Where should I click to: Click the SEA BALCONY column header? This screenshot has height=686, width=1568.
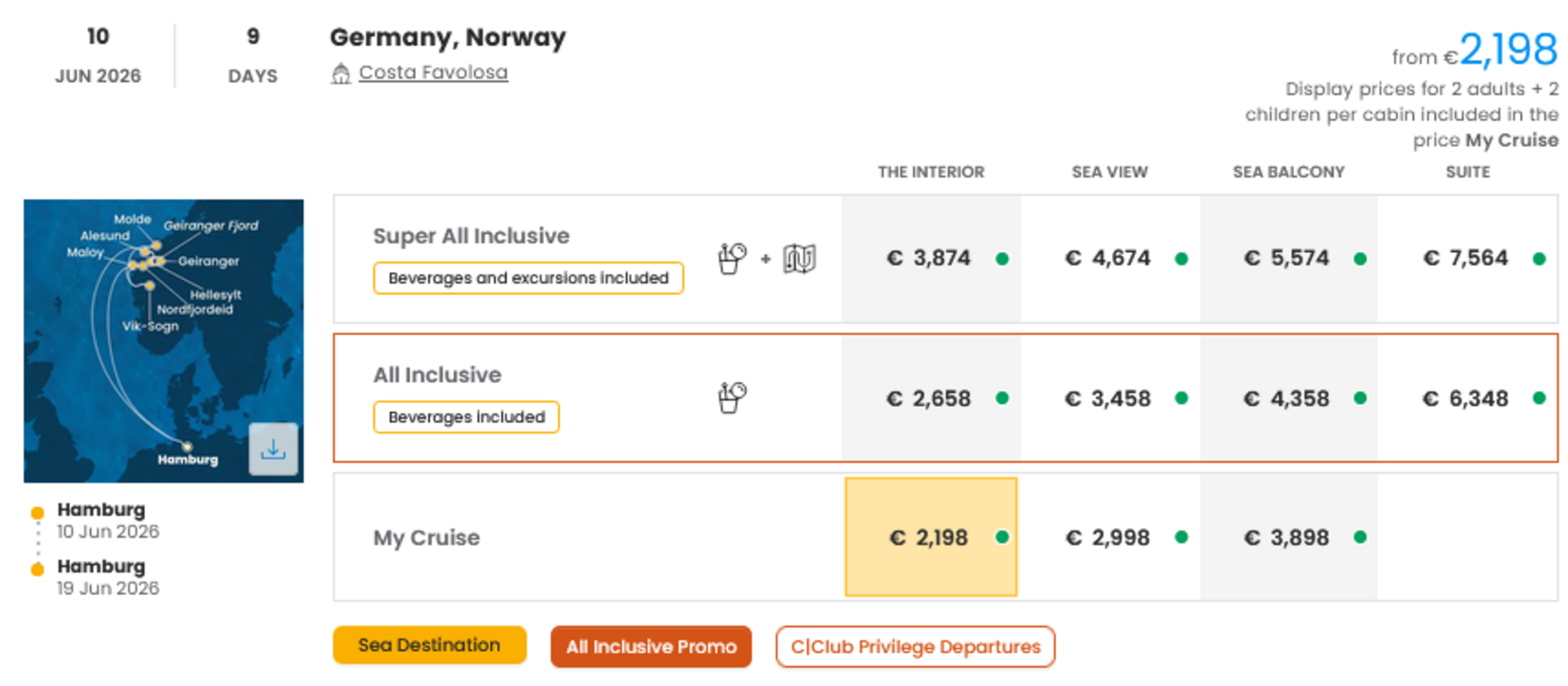[x=1288, y=172]
